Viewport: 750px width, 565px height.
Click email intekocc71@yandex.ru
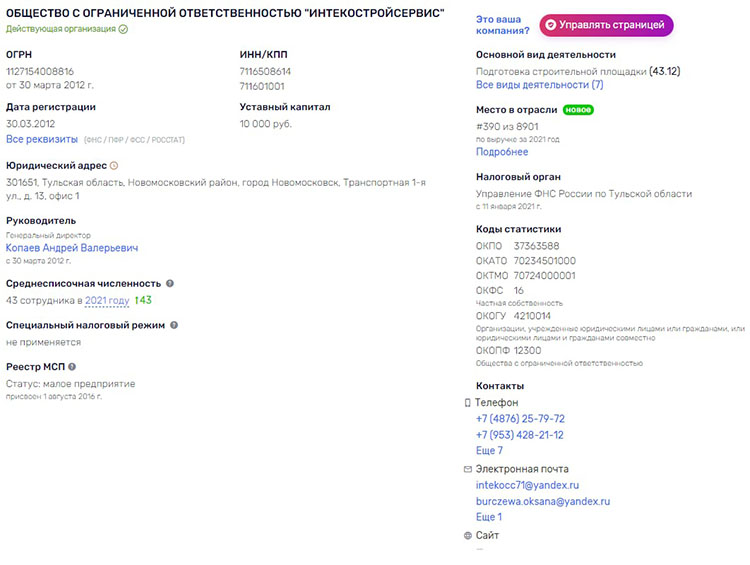pyautogui.click(x=527, y=485)
